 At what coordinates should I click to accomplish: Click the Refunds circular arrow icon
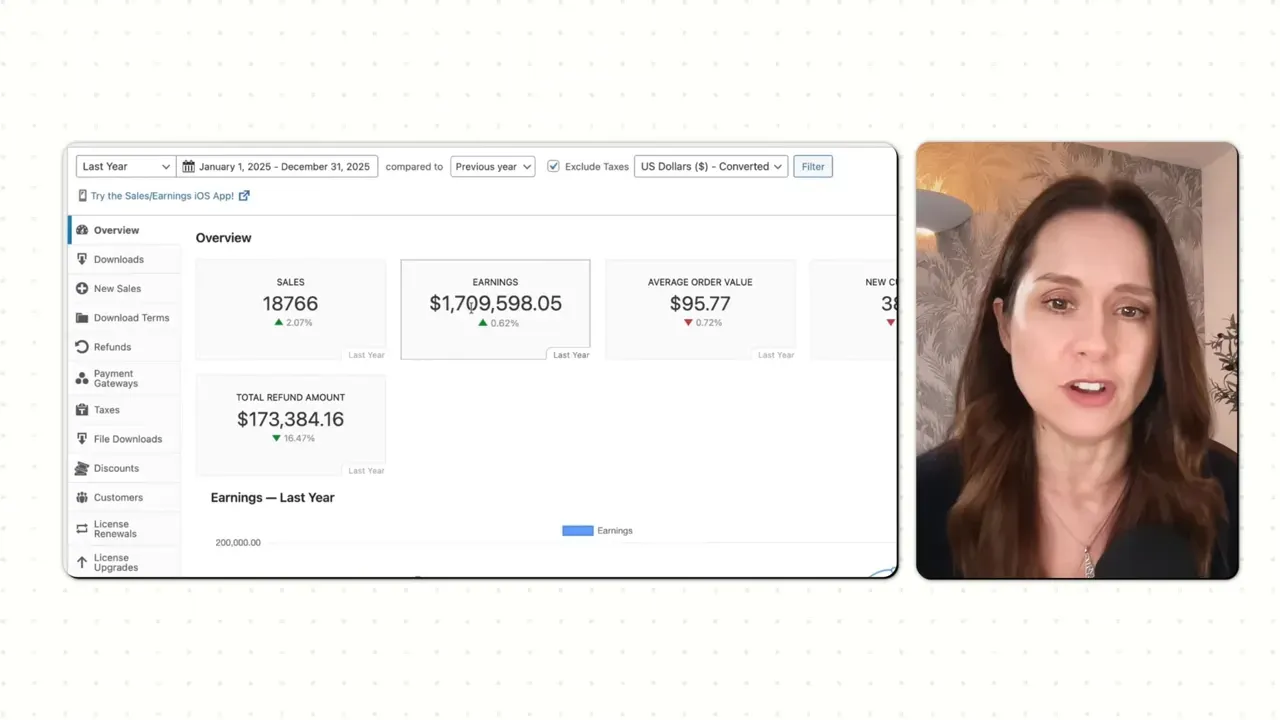(81, 346)
